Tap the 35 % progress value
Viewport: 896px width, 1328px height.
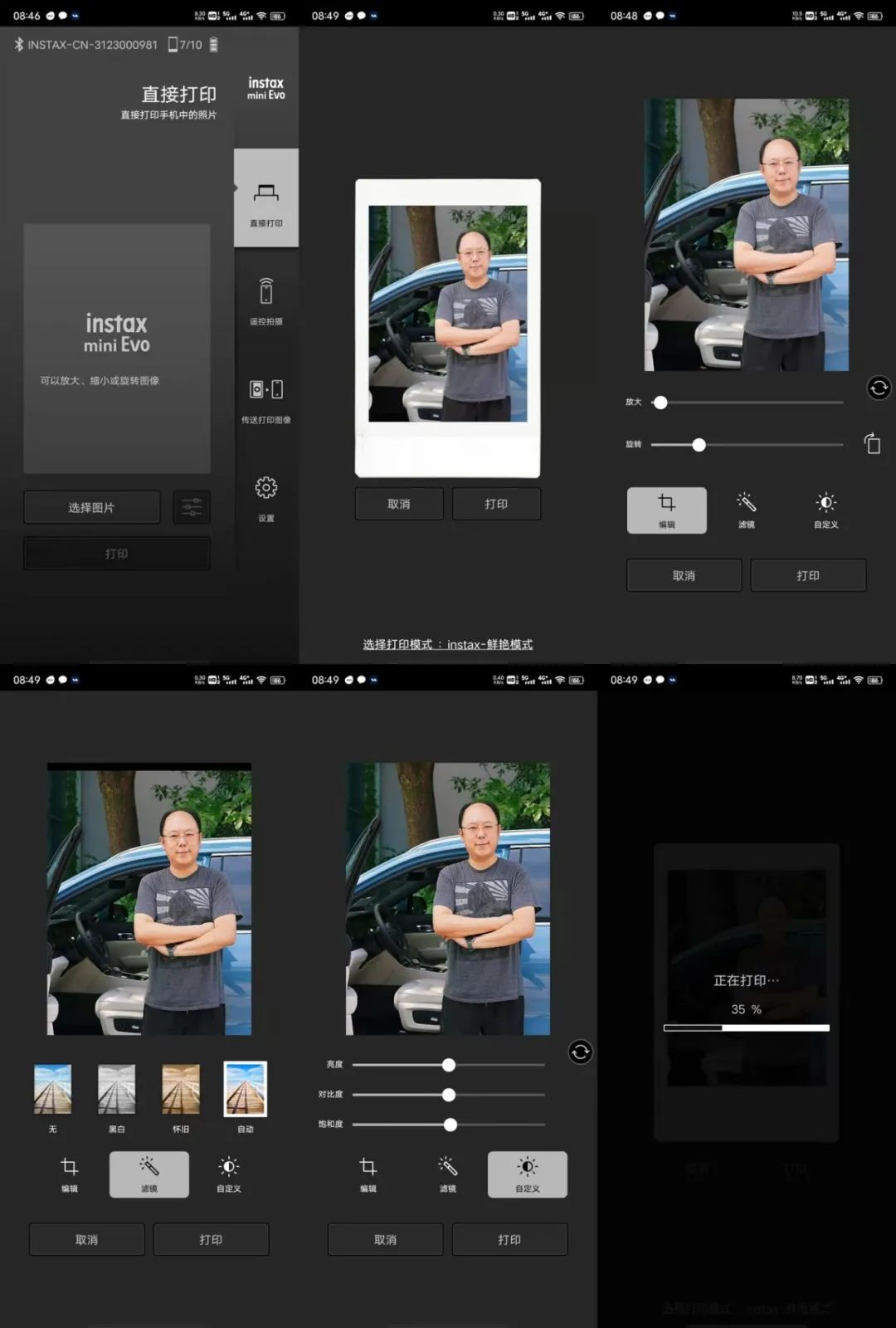pyautogui.click(x=747, y=1009)
